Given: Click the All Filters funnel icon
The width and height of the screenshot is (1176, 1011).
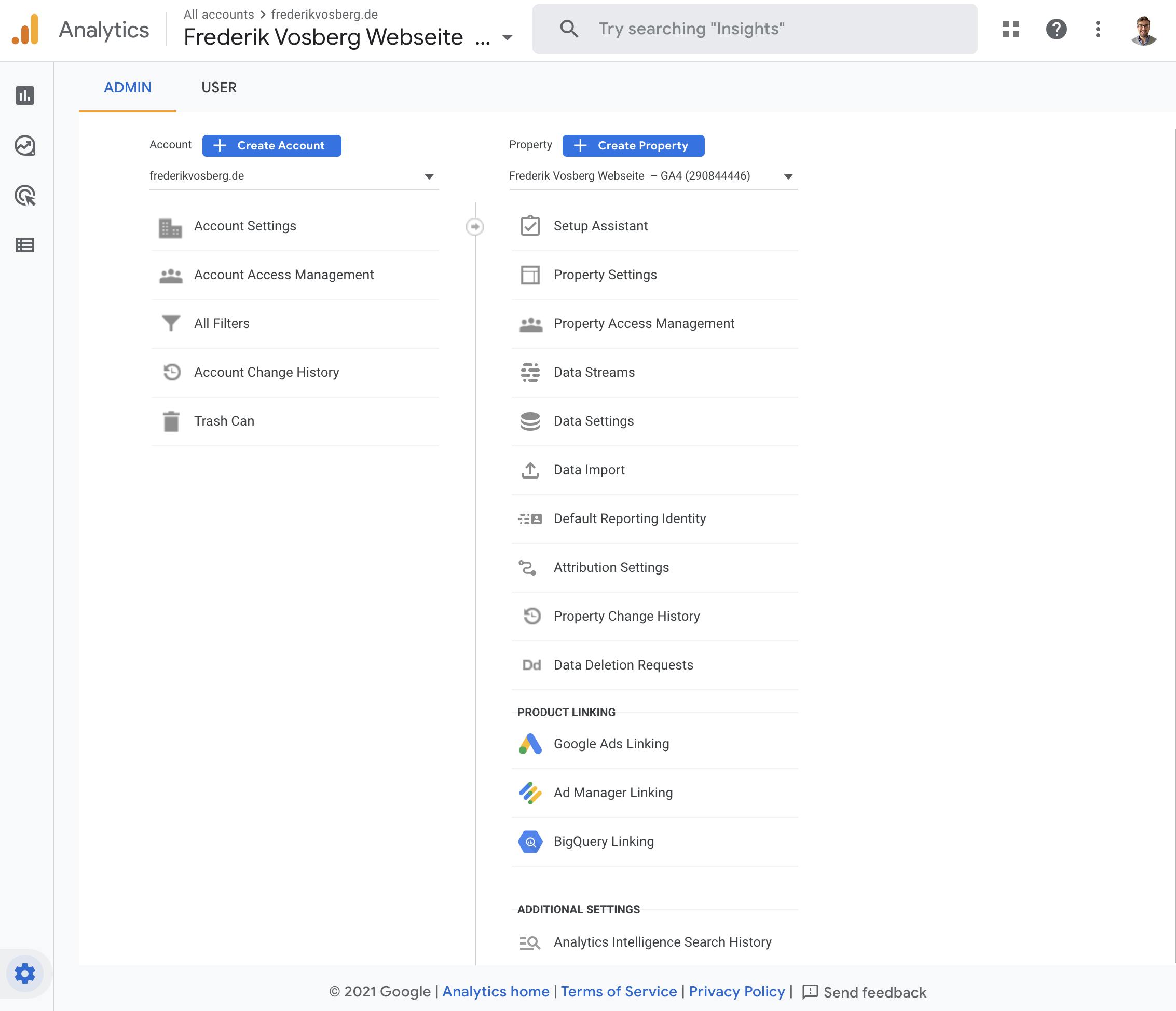Looking at the screenshot, I should coord(170,323).
